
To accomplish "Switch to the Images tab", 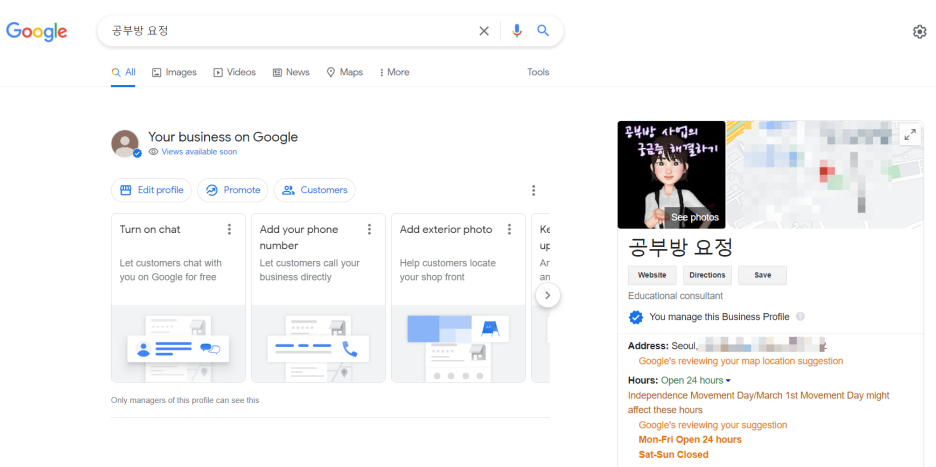I will (174, 72).
